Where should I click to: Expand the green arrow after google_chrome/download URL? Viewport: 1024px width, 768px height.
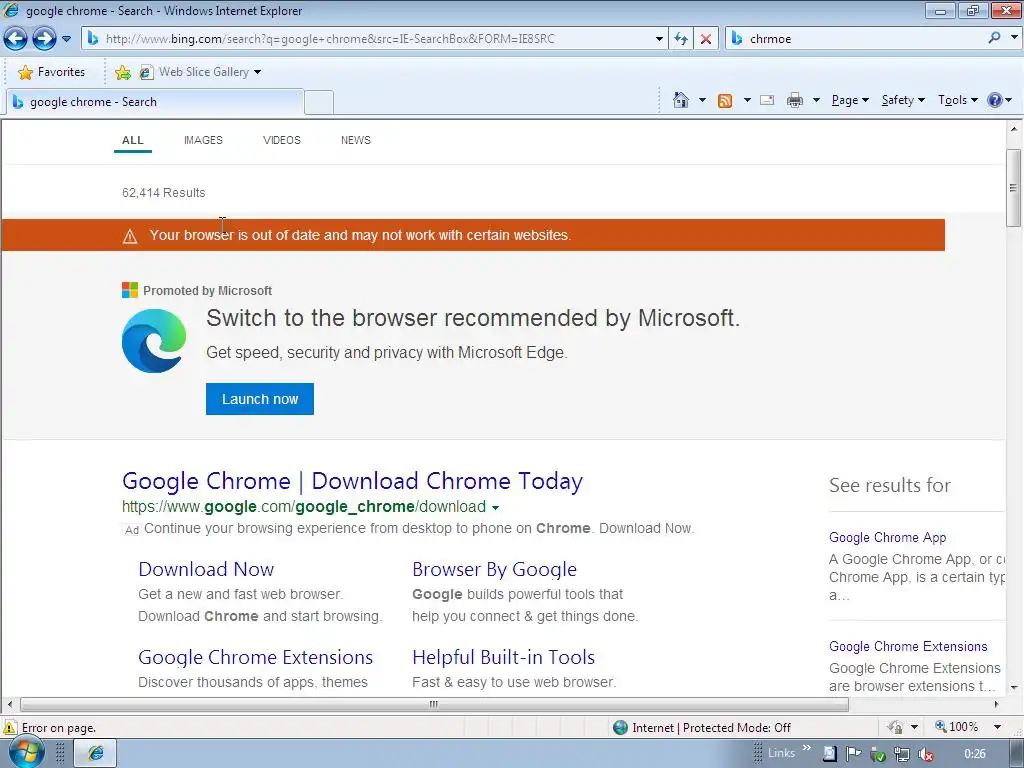495,507
